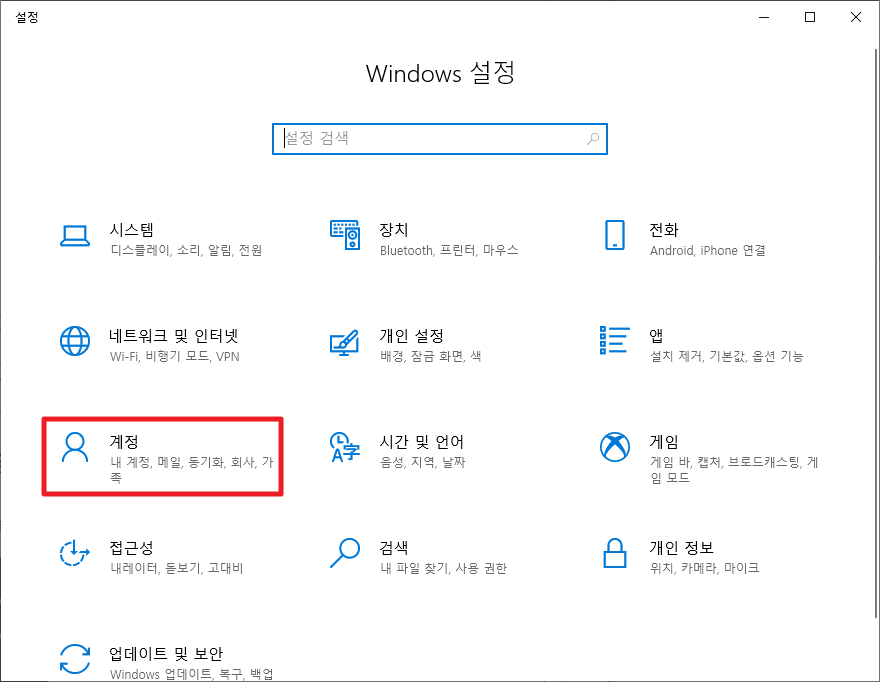Select the 전화 phone icon
The image size is (880, 682).
[615, 235]
